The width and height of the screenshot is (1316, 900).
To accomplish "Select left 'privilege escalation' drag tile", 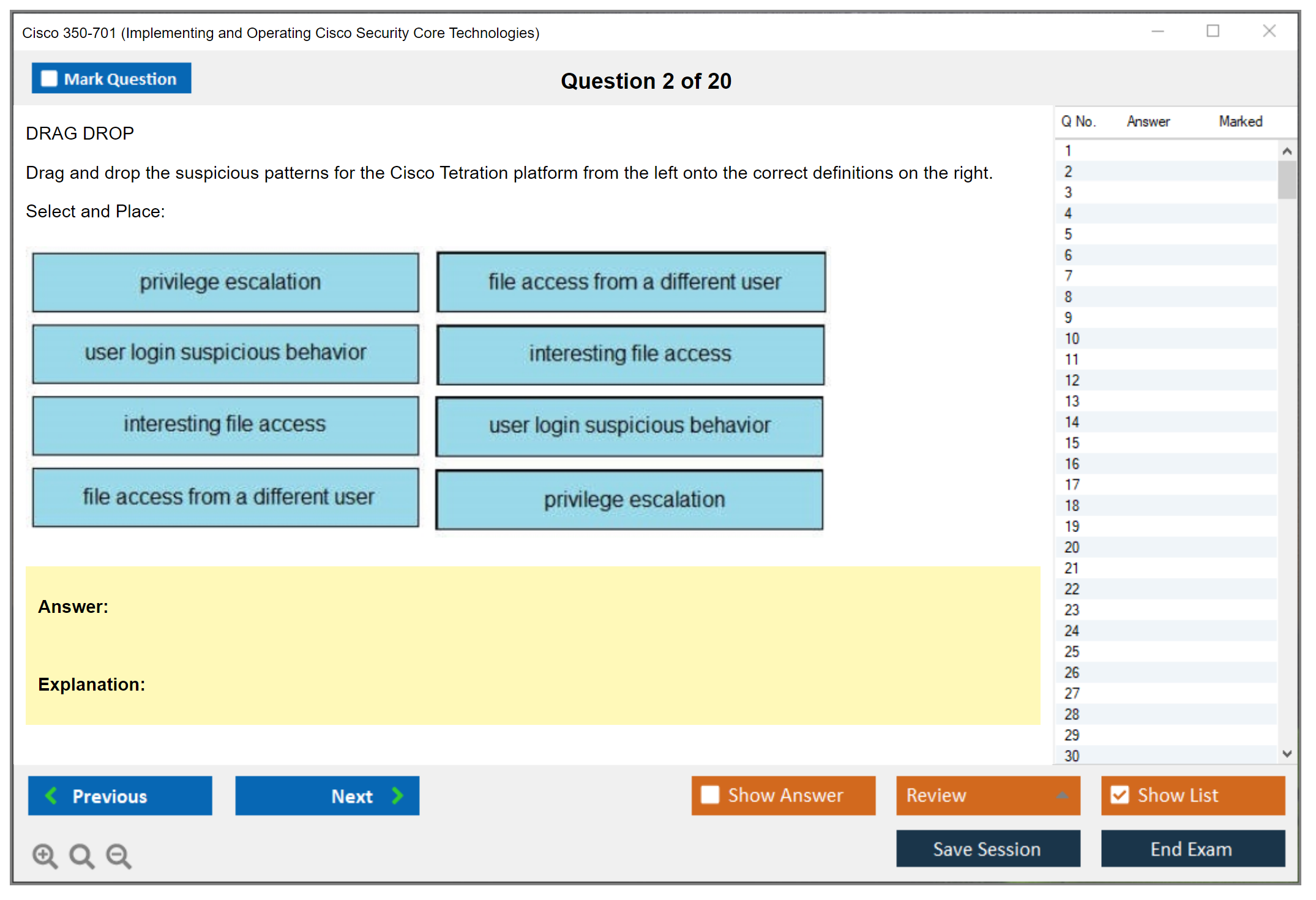I will coord(226,282).
